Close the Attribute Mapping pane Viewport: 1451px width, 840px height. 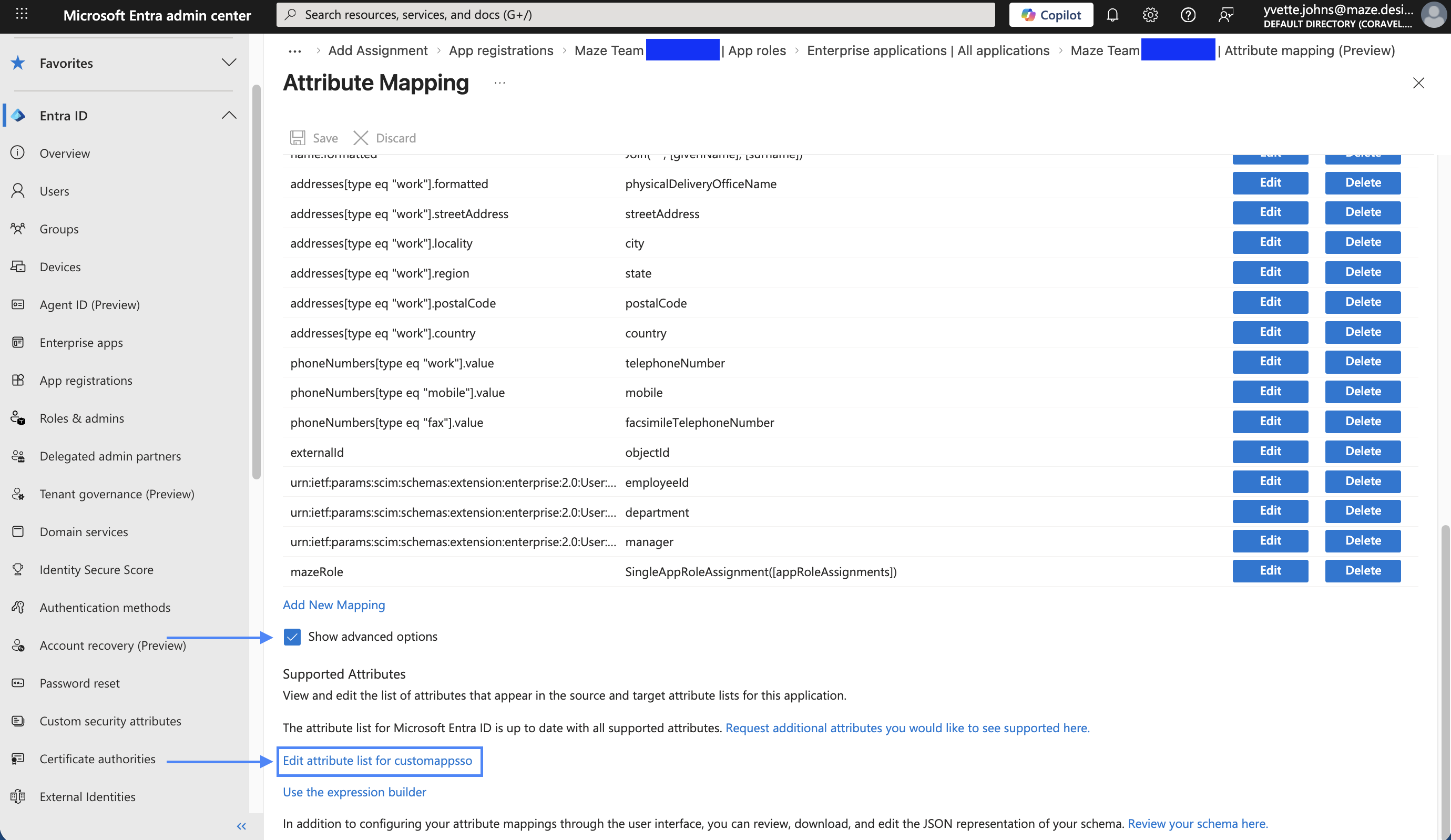[1418, 83]
